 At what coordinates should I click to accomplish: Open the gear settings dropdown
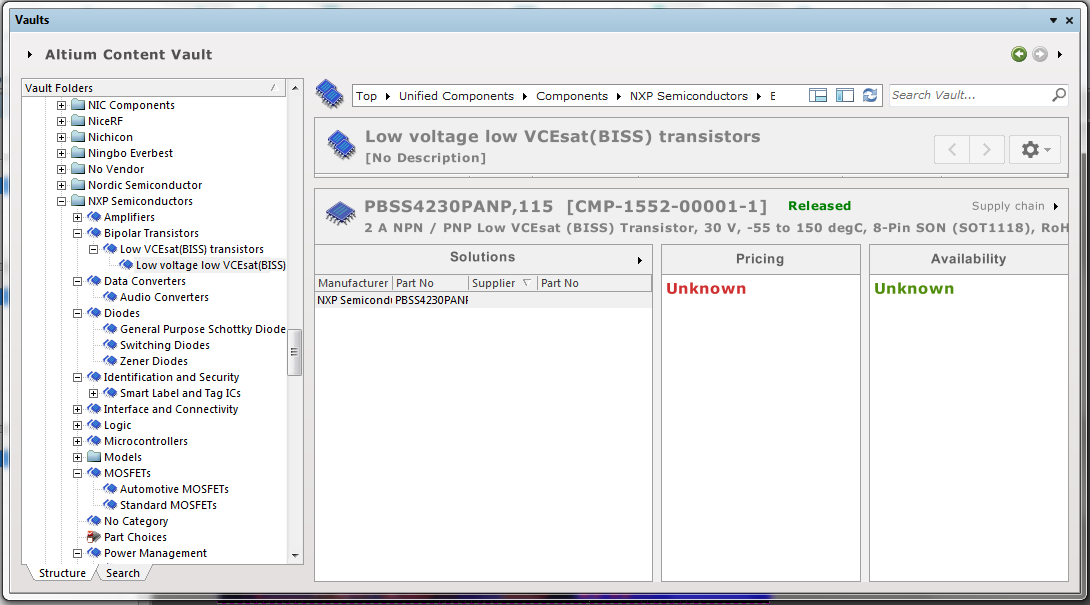coord(1035,150)
